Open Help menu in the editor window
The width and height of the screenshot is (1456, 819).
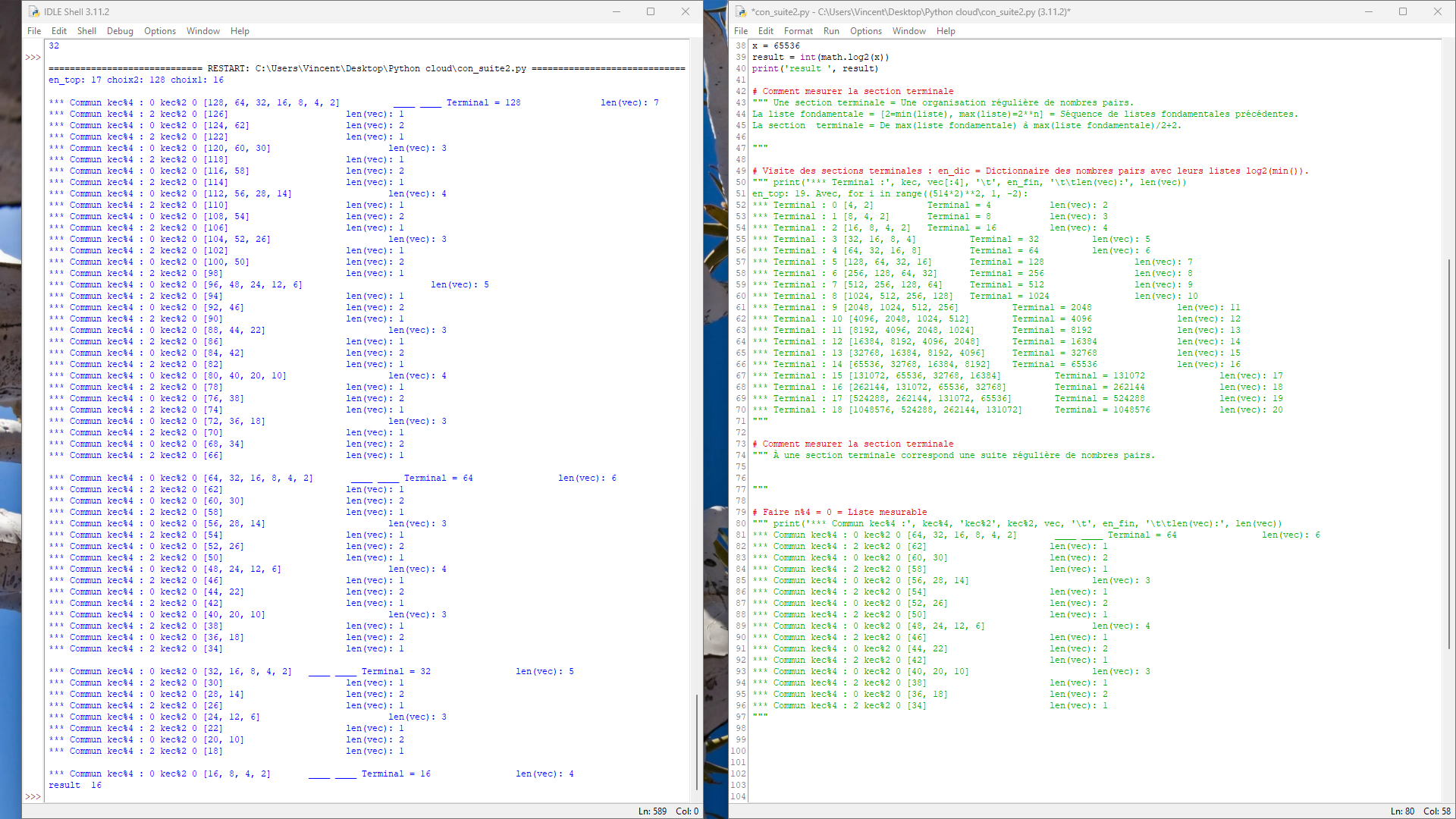(x=946, y=31)
